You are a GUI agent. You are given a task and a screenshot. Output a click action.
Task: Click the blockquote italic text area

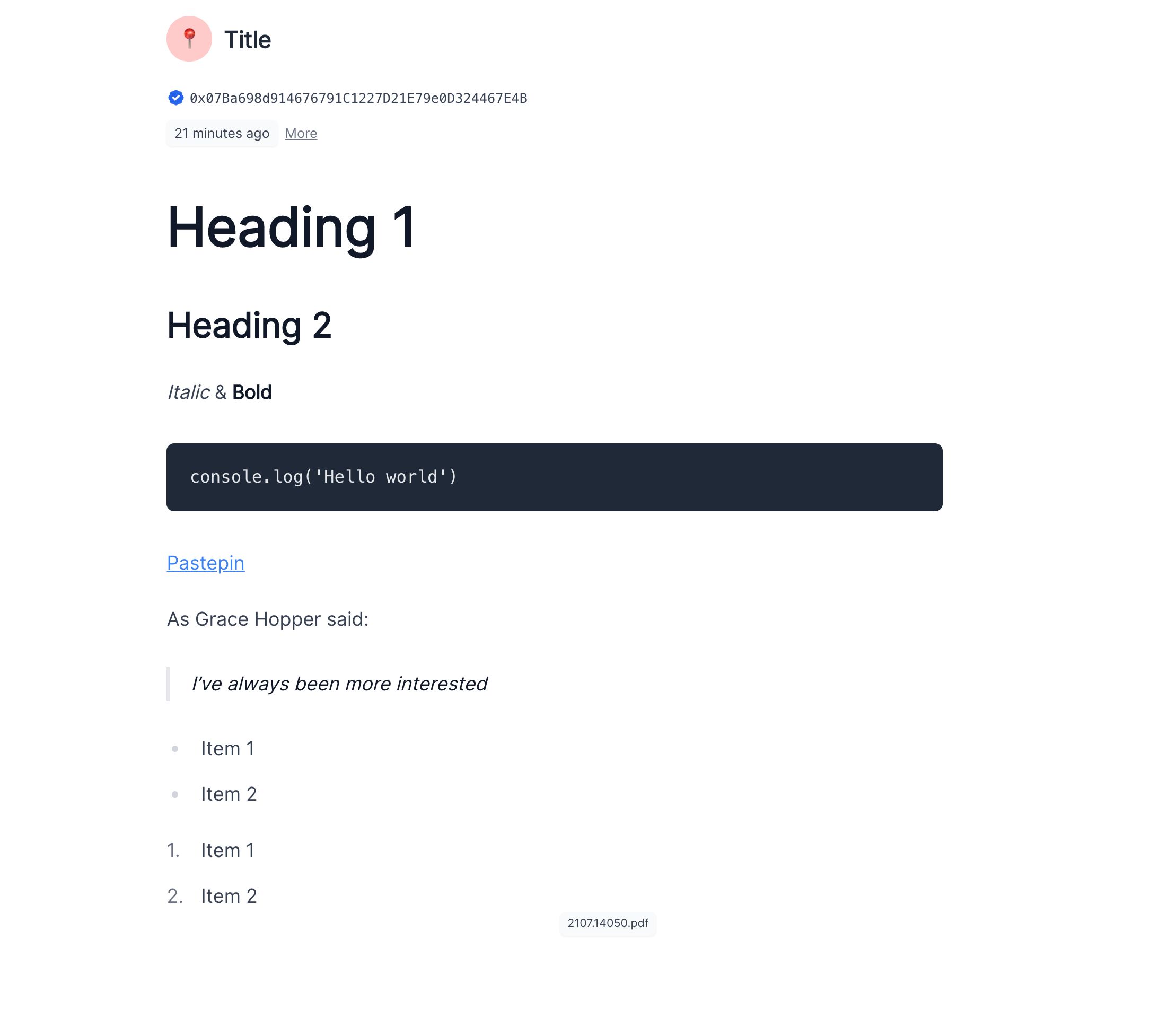pyautogui.click(x=338, y=684)
